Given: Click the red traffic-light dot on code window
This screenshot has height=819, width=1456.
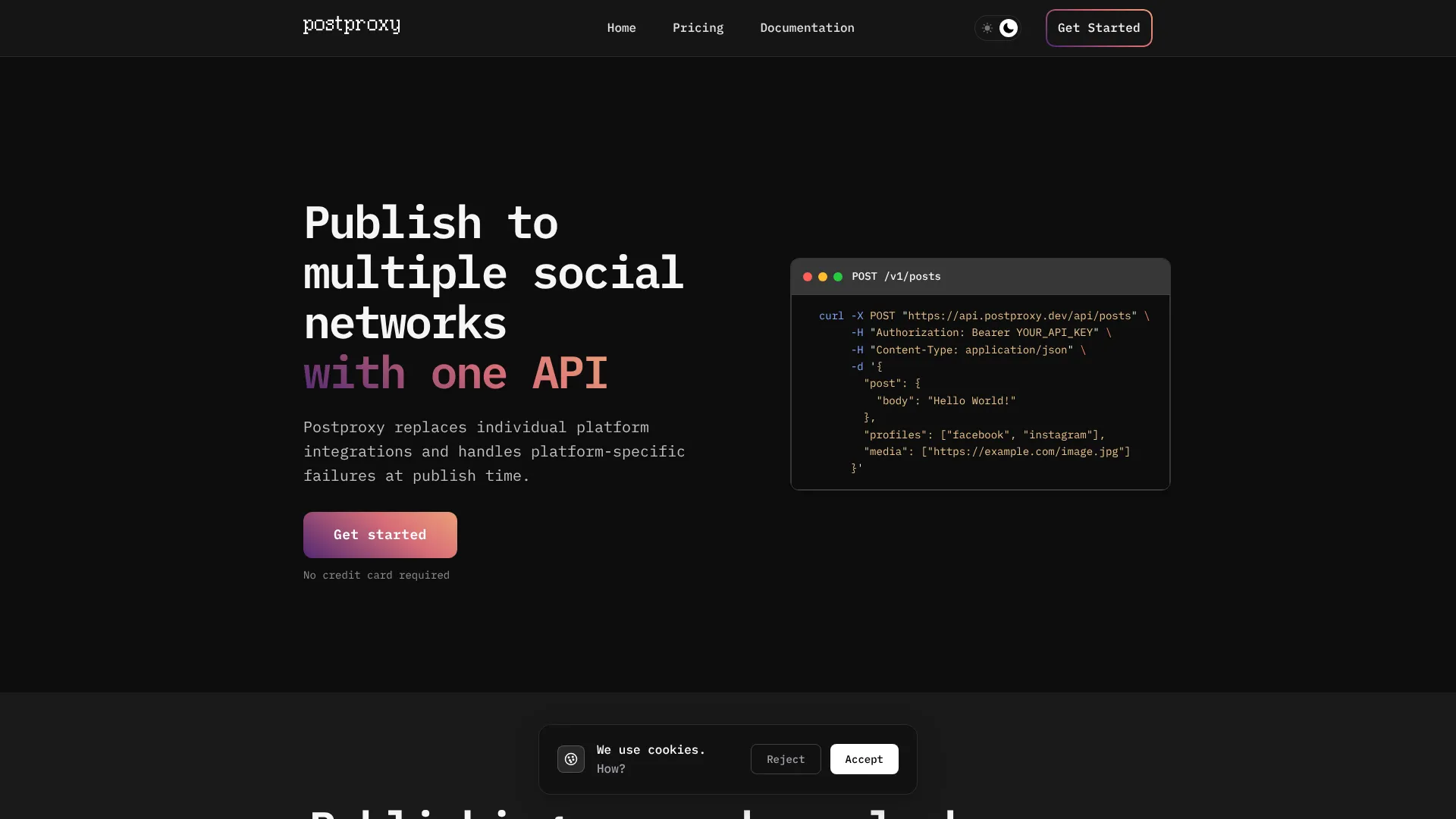Looking at the screenshot, I should click(x=807, y=277).
